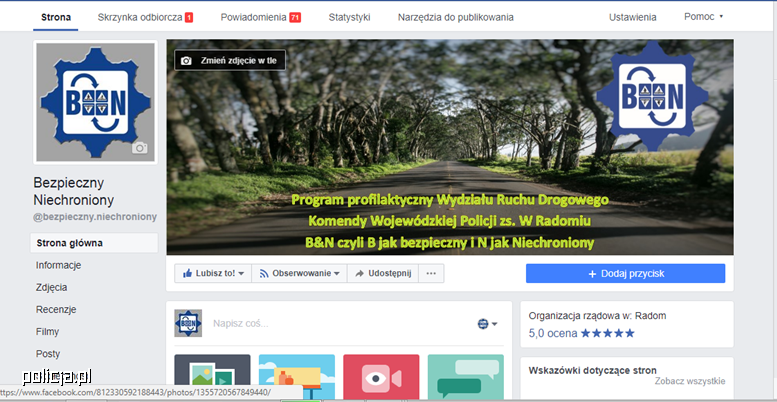Open the Lubisz to! dropdown
Viewport: 777px width, 402px height.
(x=211, y=273)
